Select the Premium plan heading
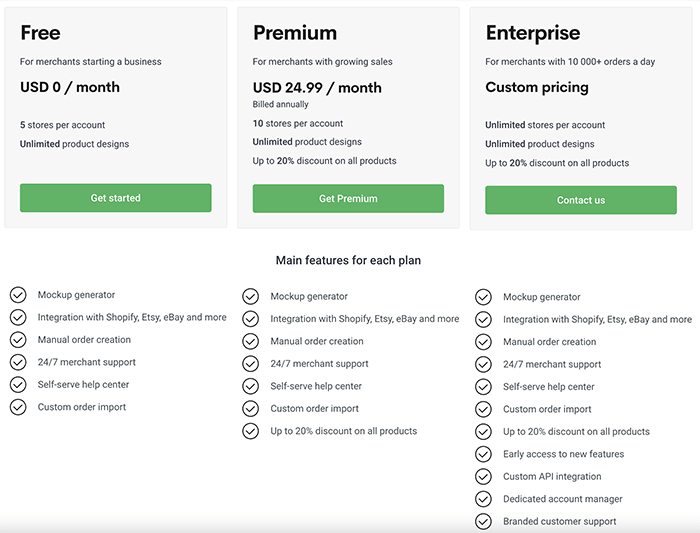Image resolution: width=700 pixels, height=533 pixels. [x=295, y=33]
